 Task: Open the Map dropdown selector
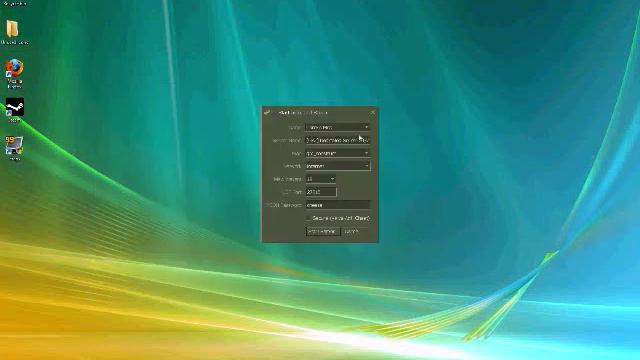[338, 153]
